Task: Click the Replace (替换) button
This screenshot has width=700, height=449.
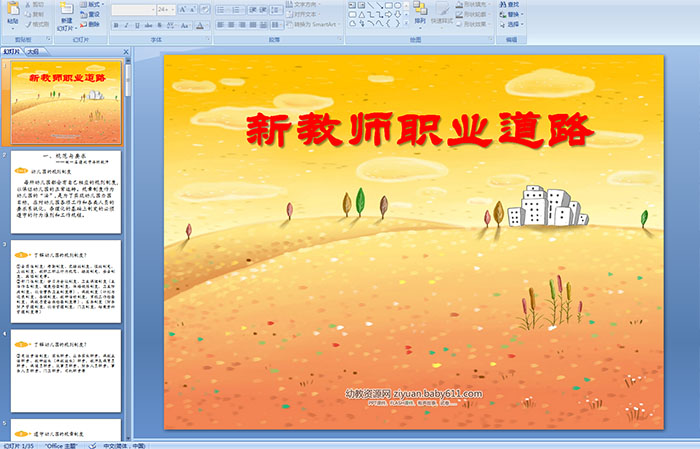Action: (x=512, y=14)
